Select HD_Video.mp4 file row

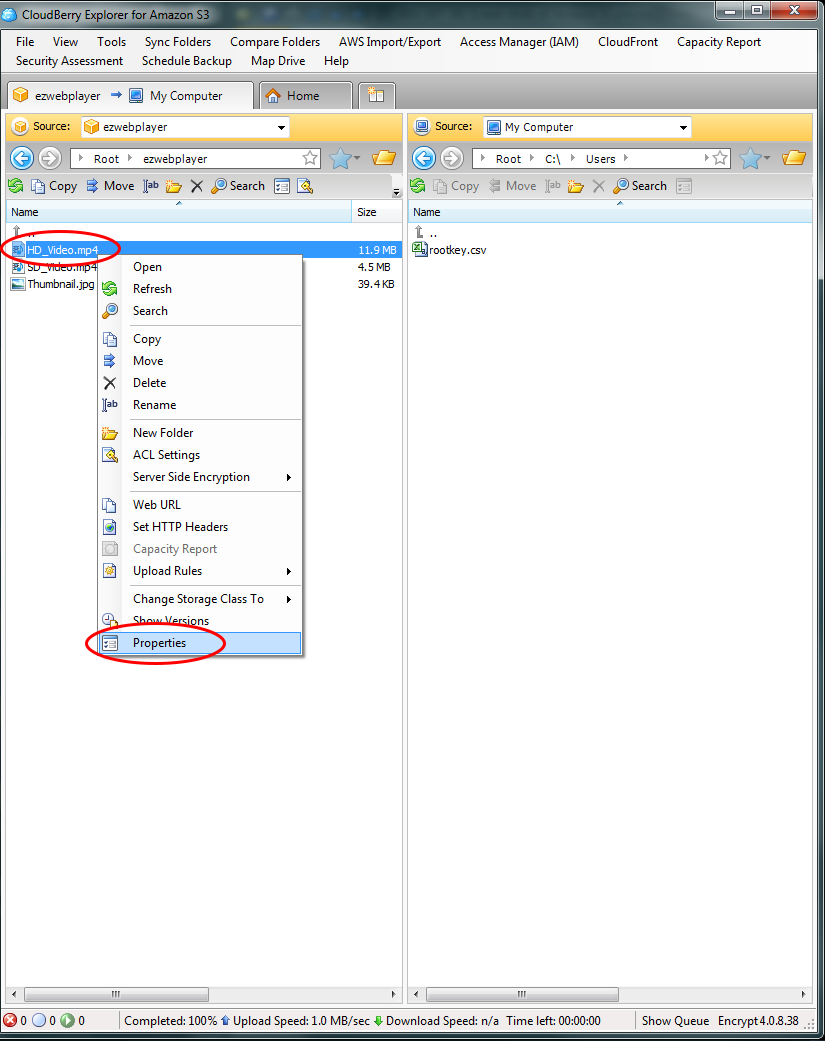[204, 250]
